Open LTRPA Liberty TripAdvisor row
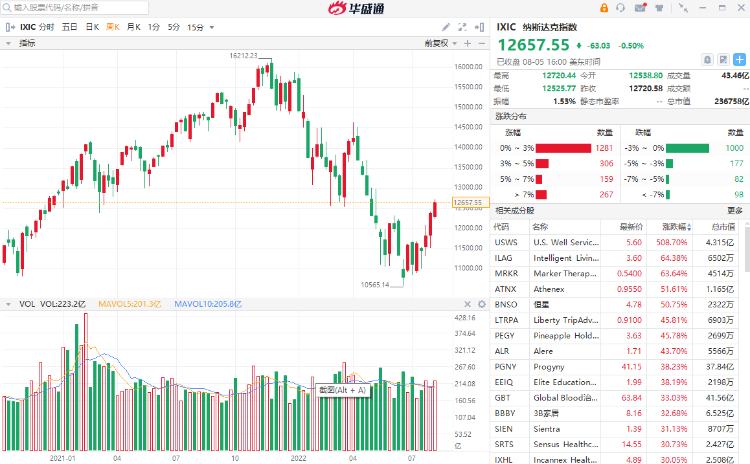Viewport: 750px width, 464px height. coord(615,320)
